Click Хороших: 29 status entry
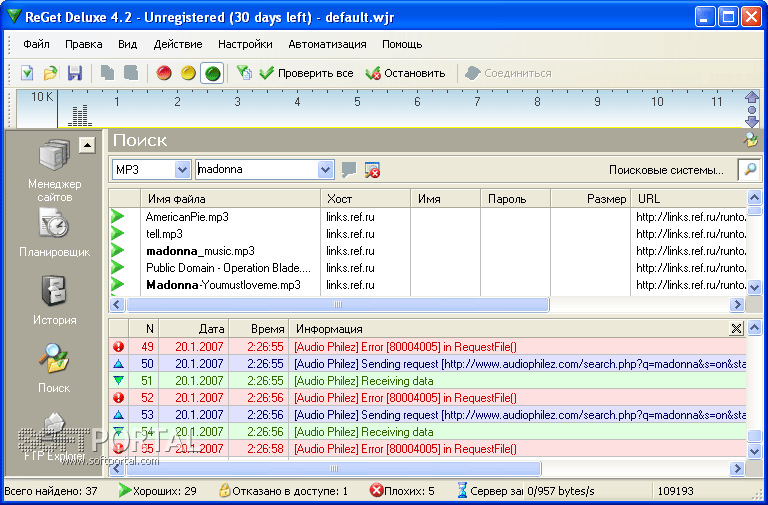 coord(158,491)
